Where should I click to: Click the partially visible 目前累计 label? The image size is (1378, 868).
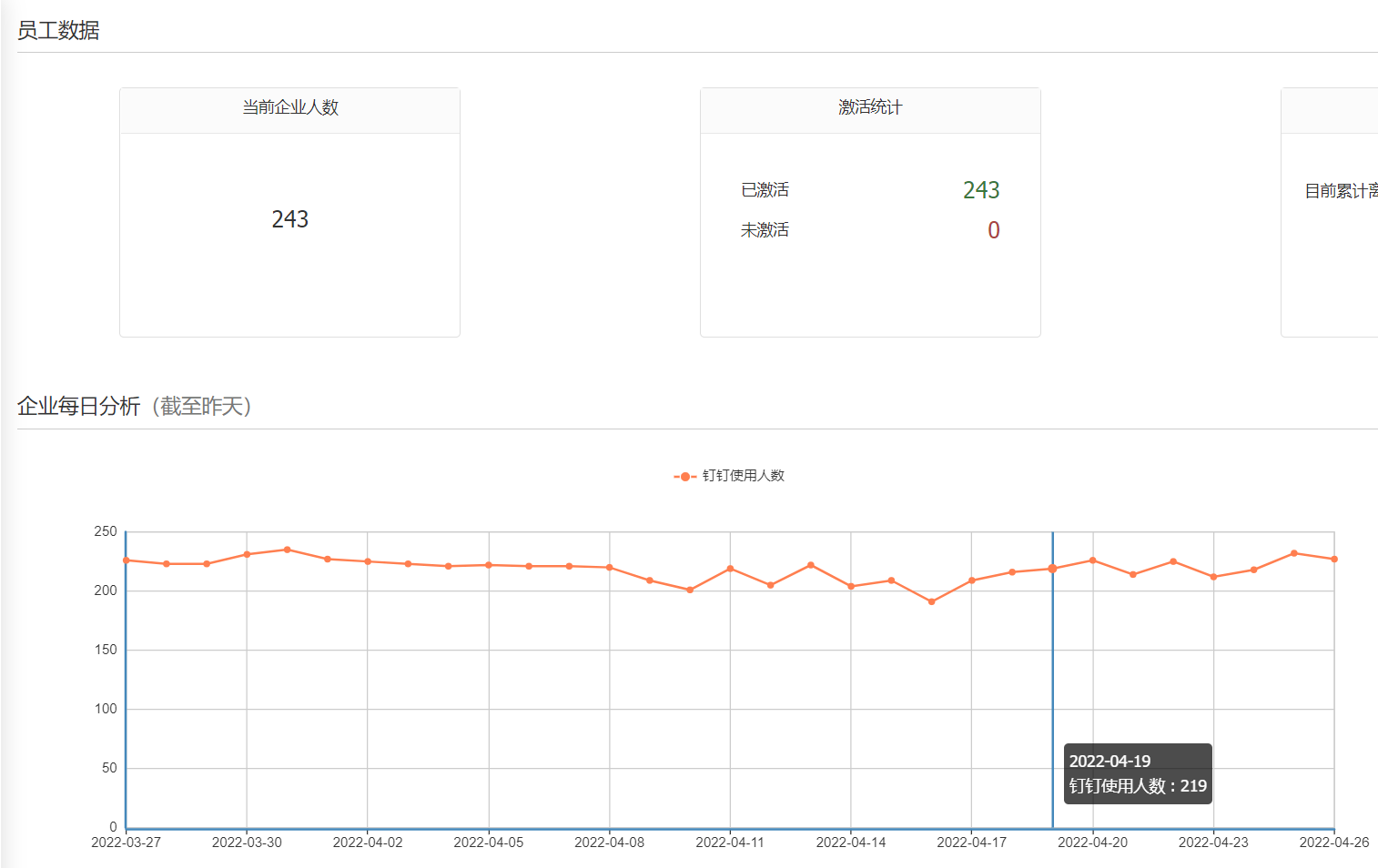(x=1340, y=191)
